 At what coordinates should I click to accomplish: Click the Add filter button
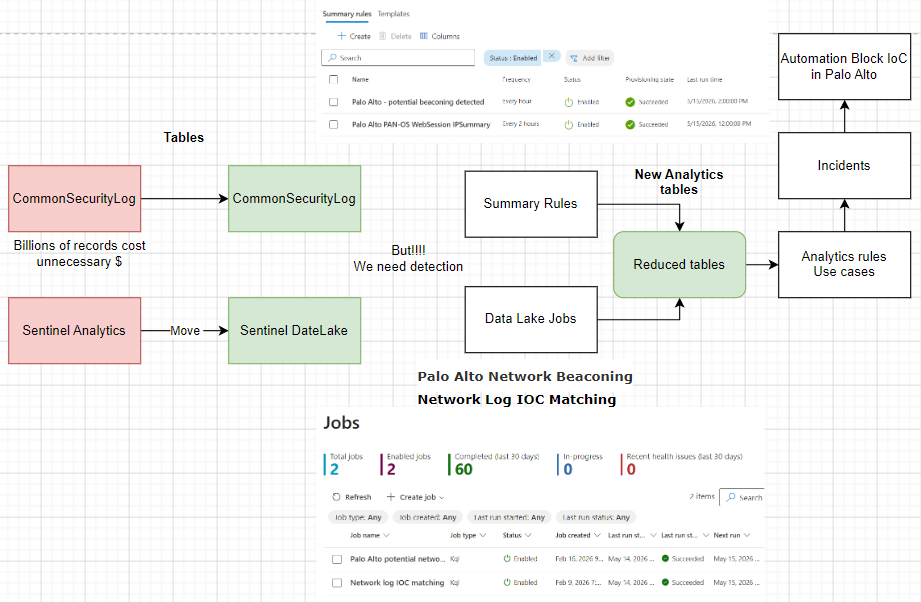coord(590,58)
